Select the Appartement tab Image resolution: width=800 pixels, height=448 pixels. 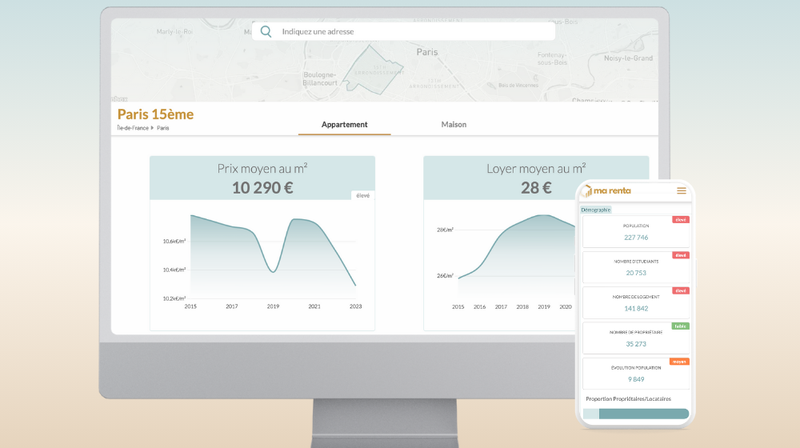point(344,125)
